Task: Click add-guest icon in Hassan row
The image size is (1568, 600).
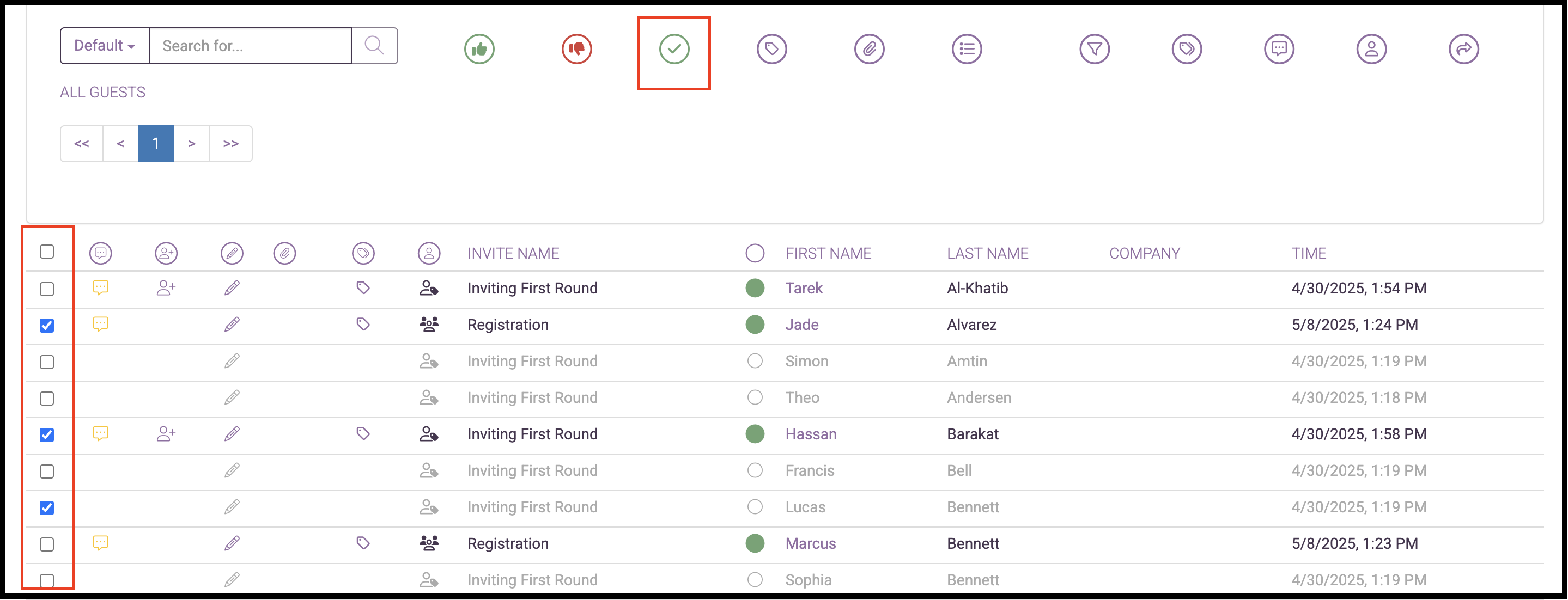Action: click(x=166, y=434)
